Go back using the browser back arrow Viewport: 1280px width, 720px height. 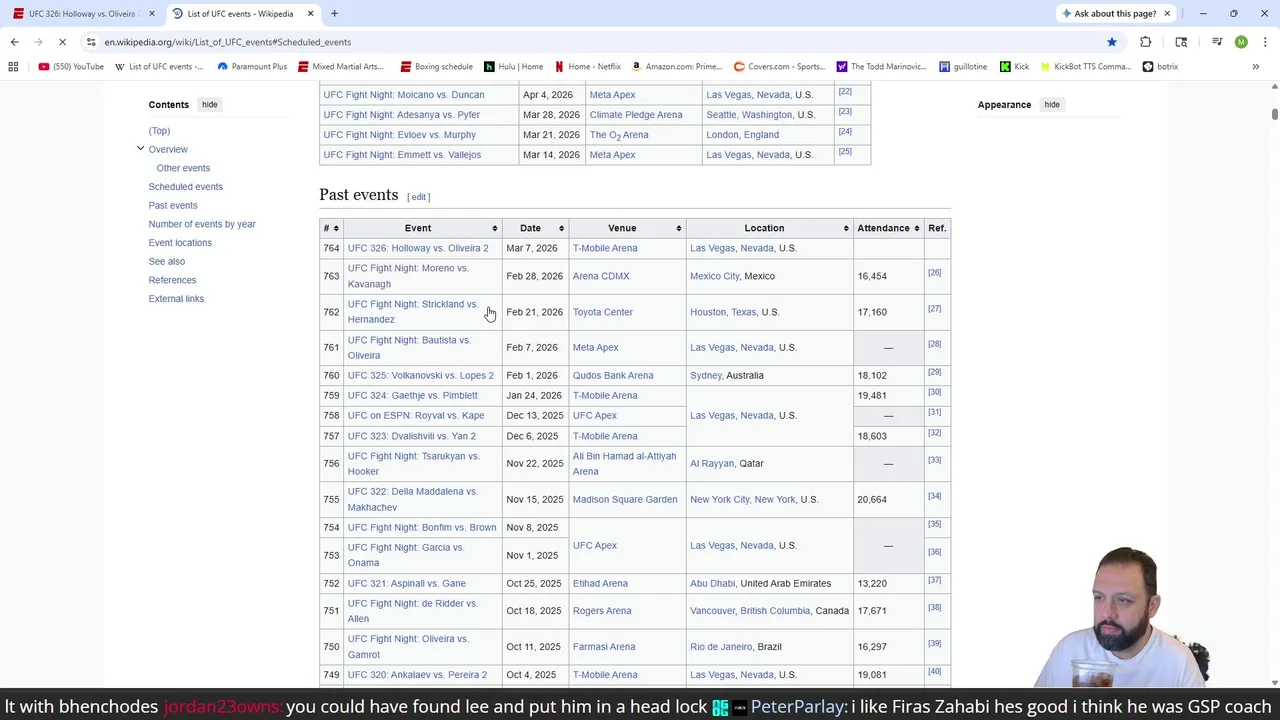[x=14, y=42]
